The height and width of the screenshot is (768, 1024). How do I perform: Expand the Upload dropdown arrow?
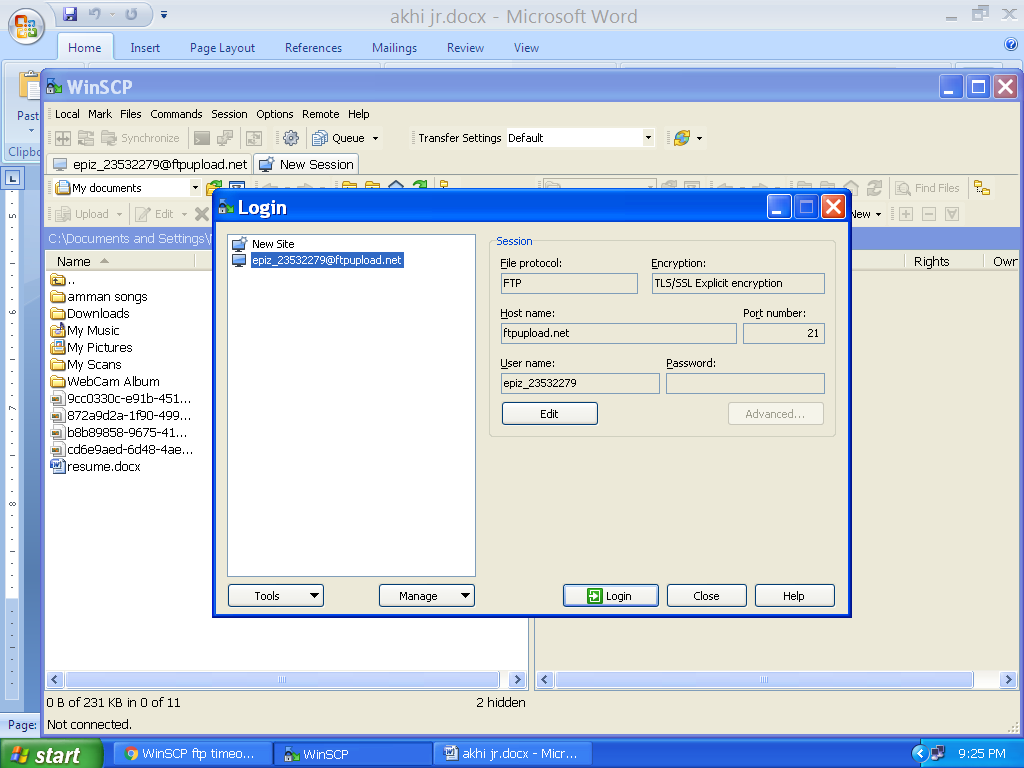[119, 214]
